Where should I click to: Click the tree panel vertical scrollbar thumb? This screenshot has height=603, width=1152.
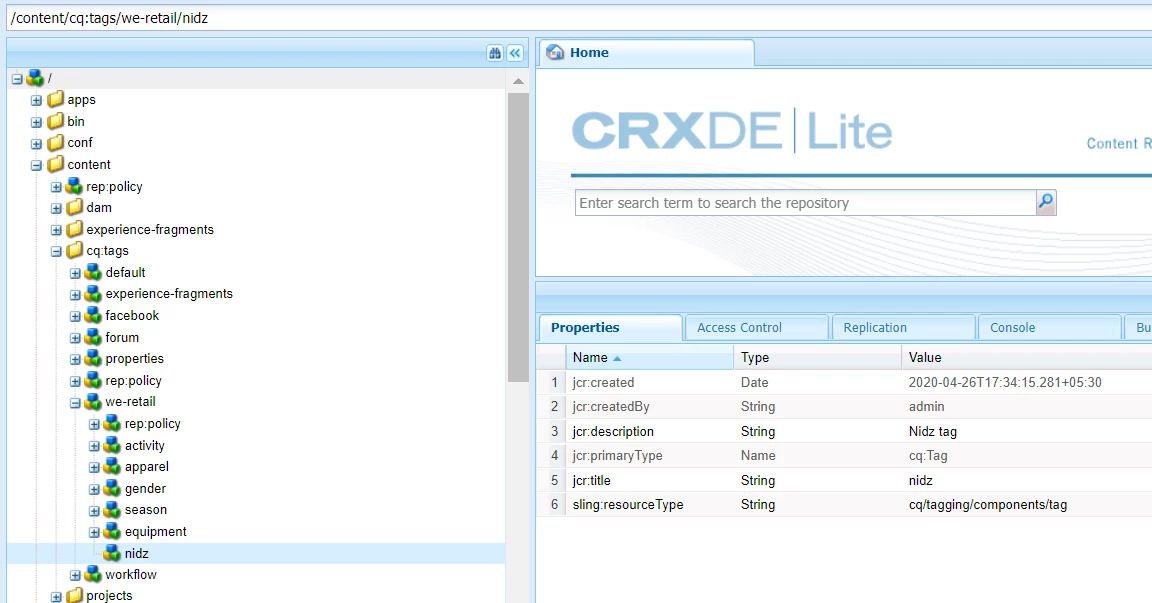click(518, 237)
